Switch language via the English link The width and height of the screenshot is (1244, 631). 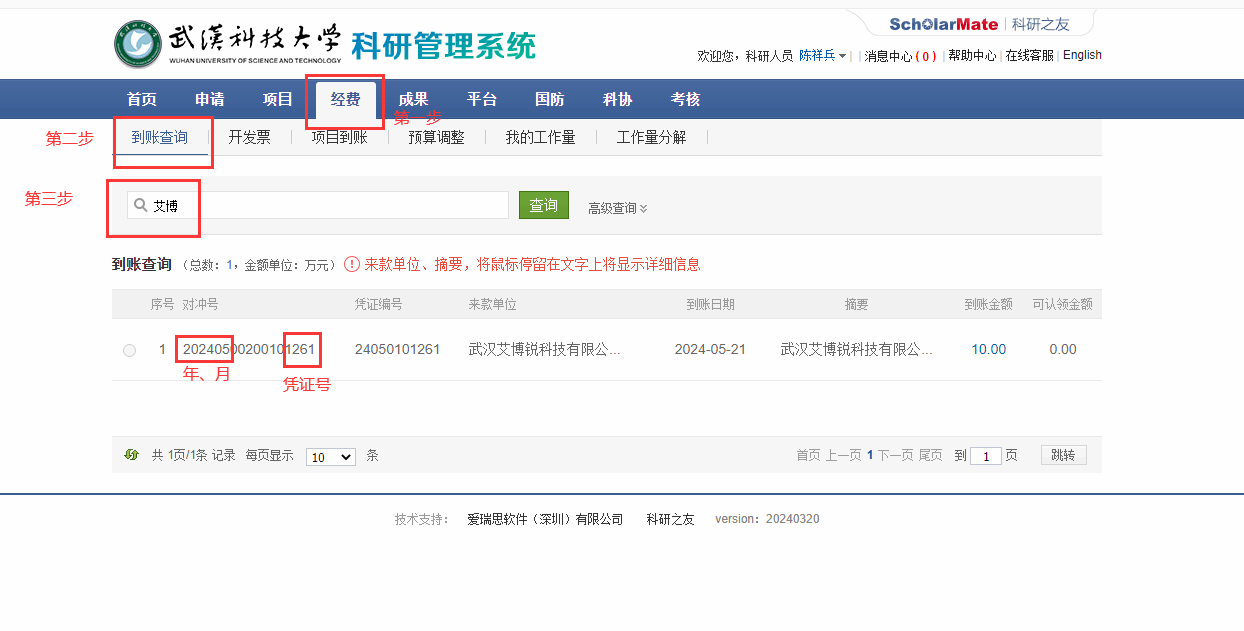coord(1082,55)
